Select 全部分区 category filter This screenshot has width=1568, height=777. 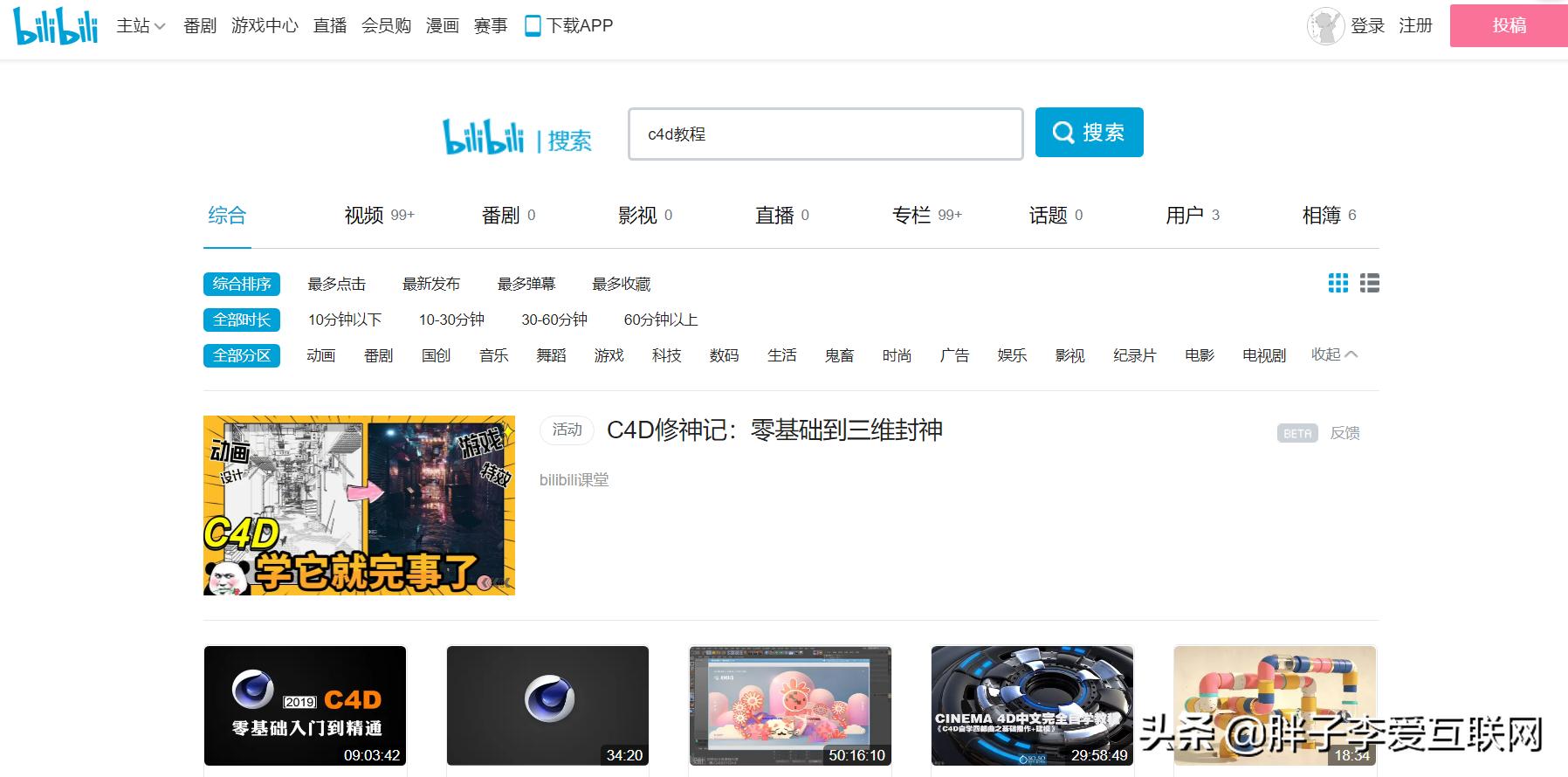(x=242, y=355)
